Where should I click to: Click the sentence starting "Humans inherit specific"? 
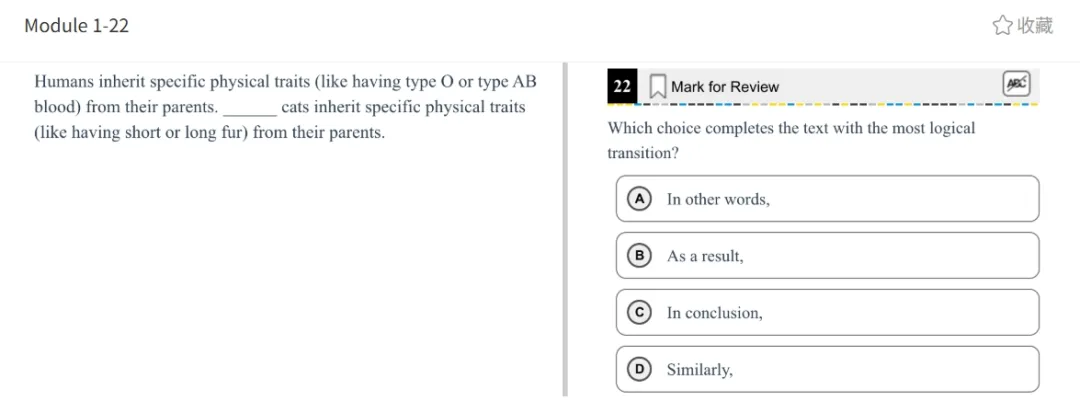click(x=285, y=82)
